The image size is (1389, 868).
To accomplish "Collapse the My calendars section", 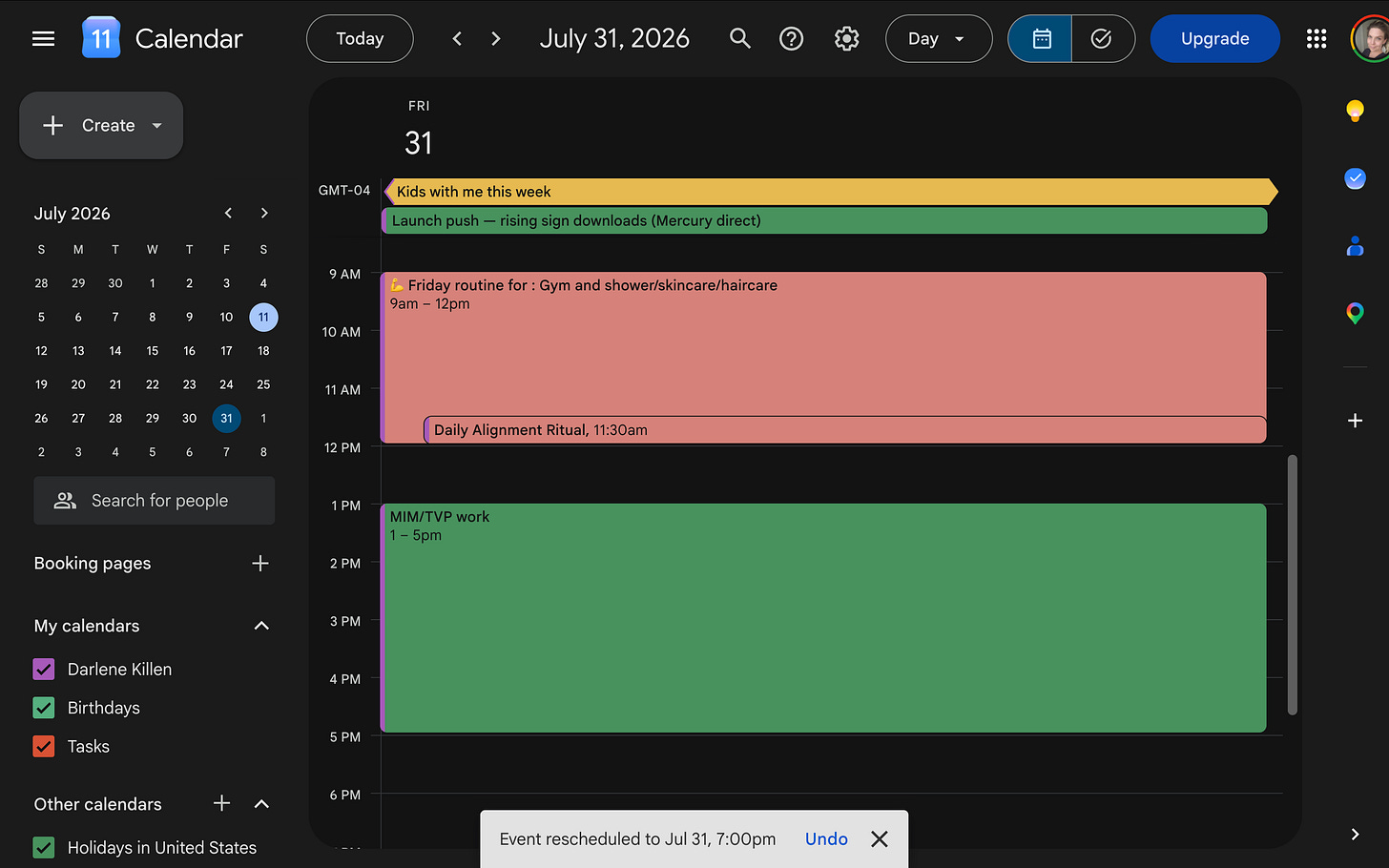I will click(x=262, y=626).
